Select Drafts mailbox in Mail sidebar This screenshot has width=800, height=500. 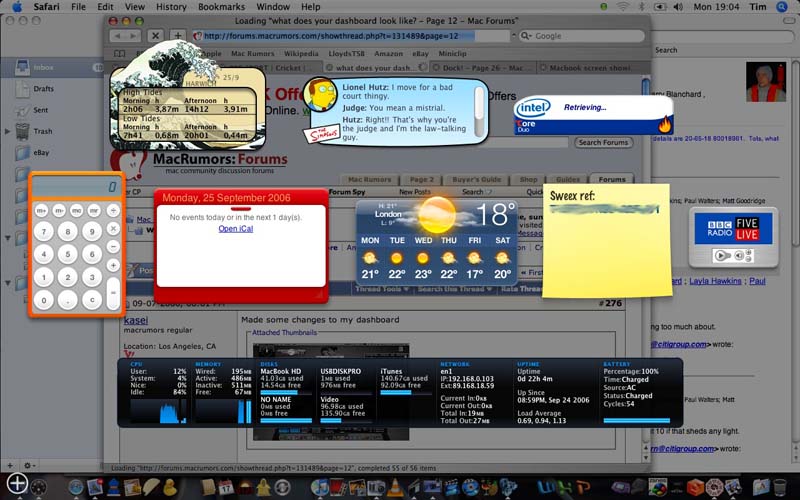[x=43, y=88]
